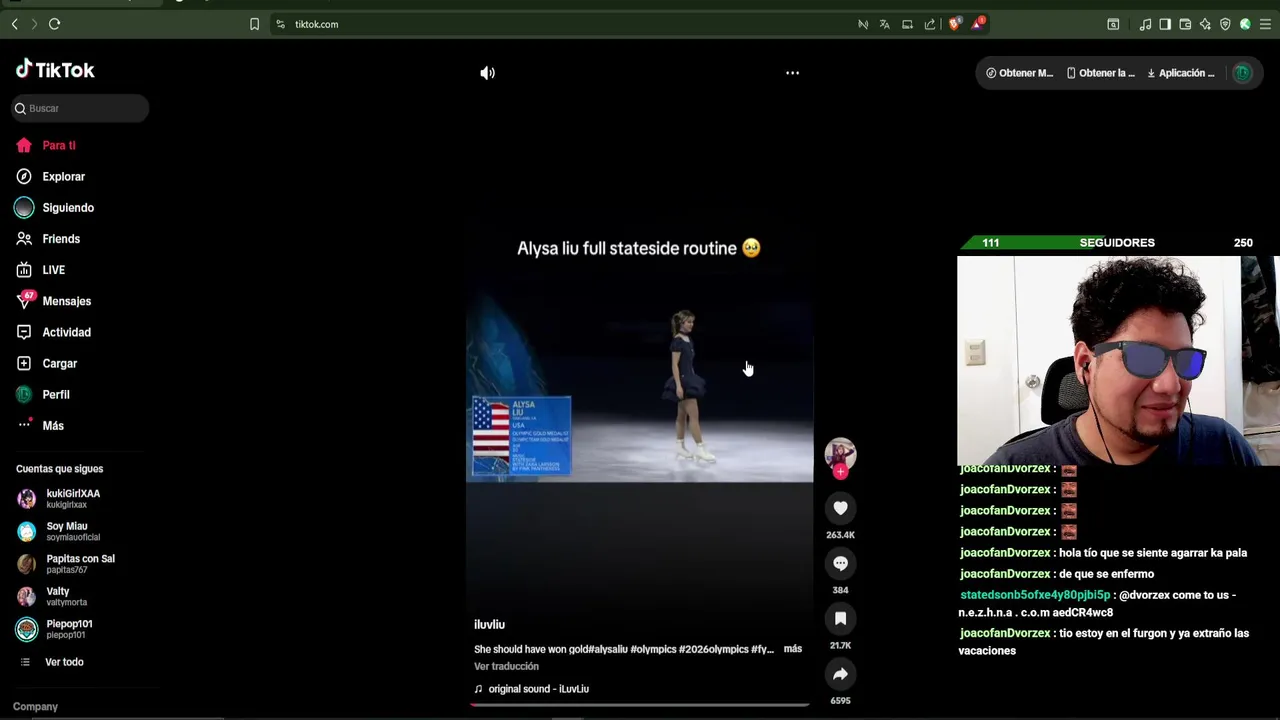
Task: Open the Friends section
Action: [48, 238]
